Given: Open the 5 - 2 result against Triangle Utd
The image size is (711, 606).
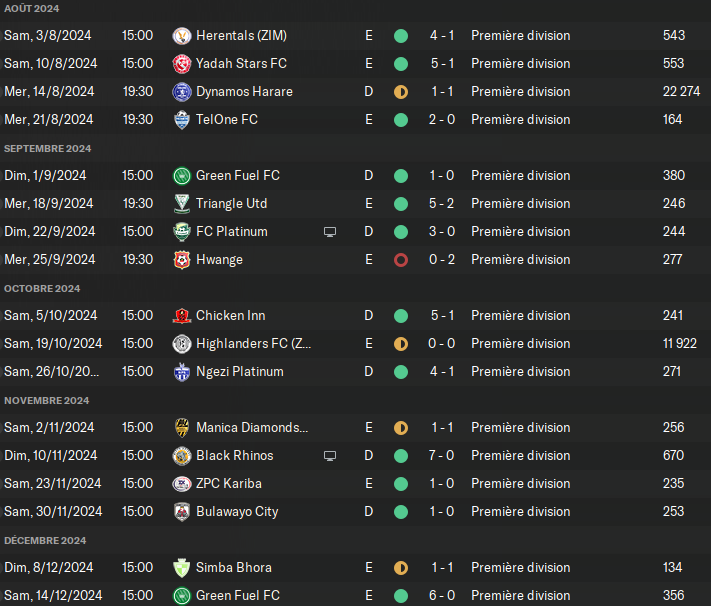Looking at the screenshot, I should pos(442,203).
